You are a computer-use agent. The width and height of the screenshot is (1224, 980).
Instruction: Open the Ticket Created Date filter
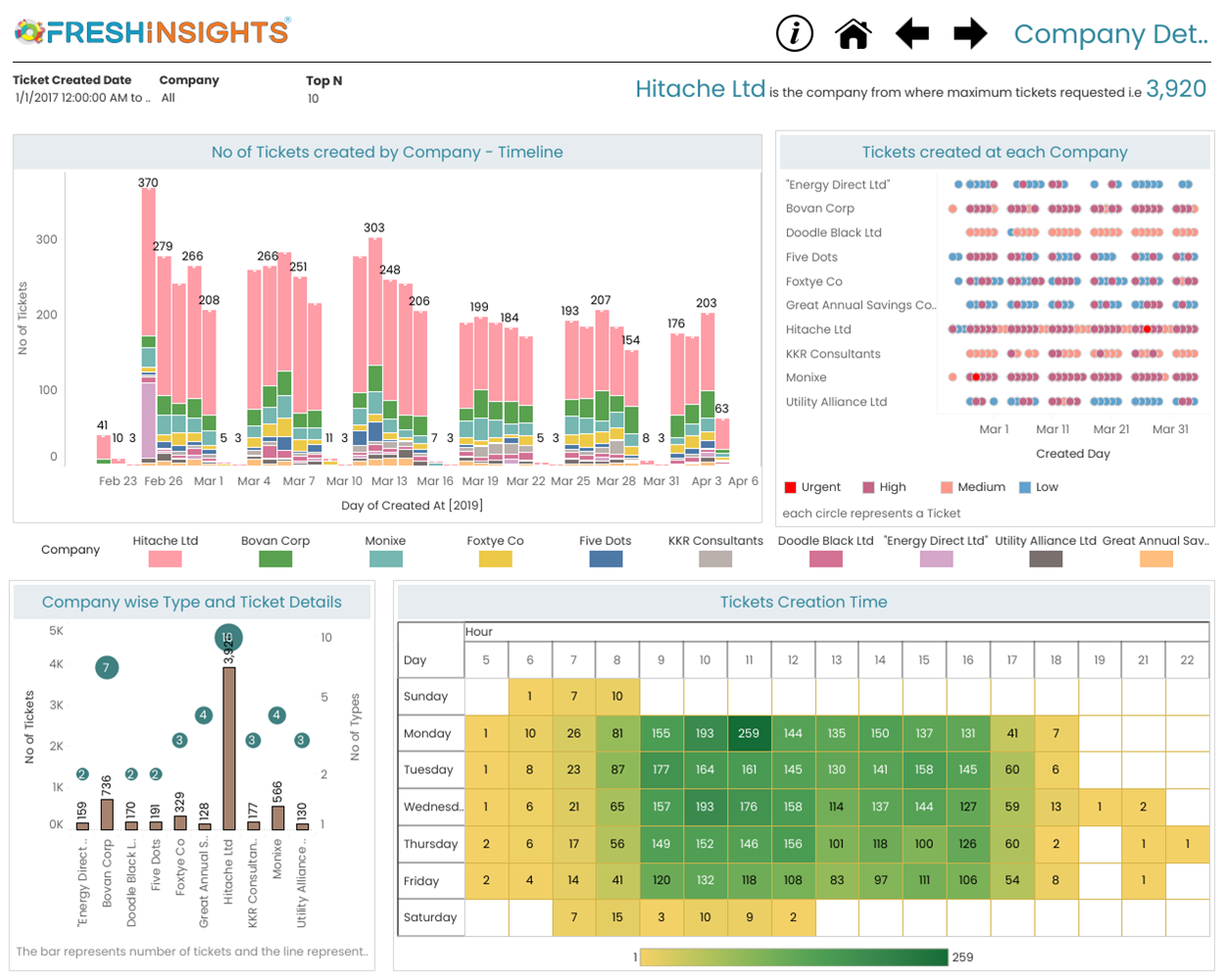coord(81,98)
